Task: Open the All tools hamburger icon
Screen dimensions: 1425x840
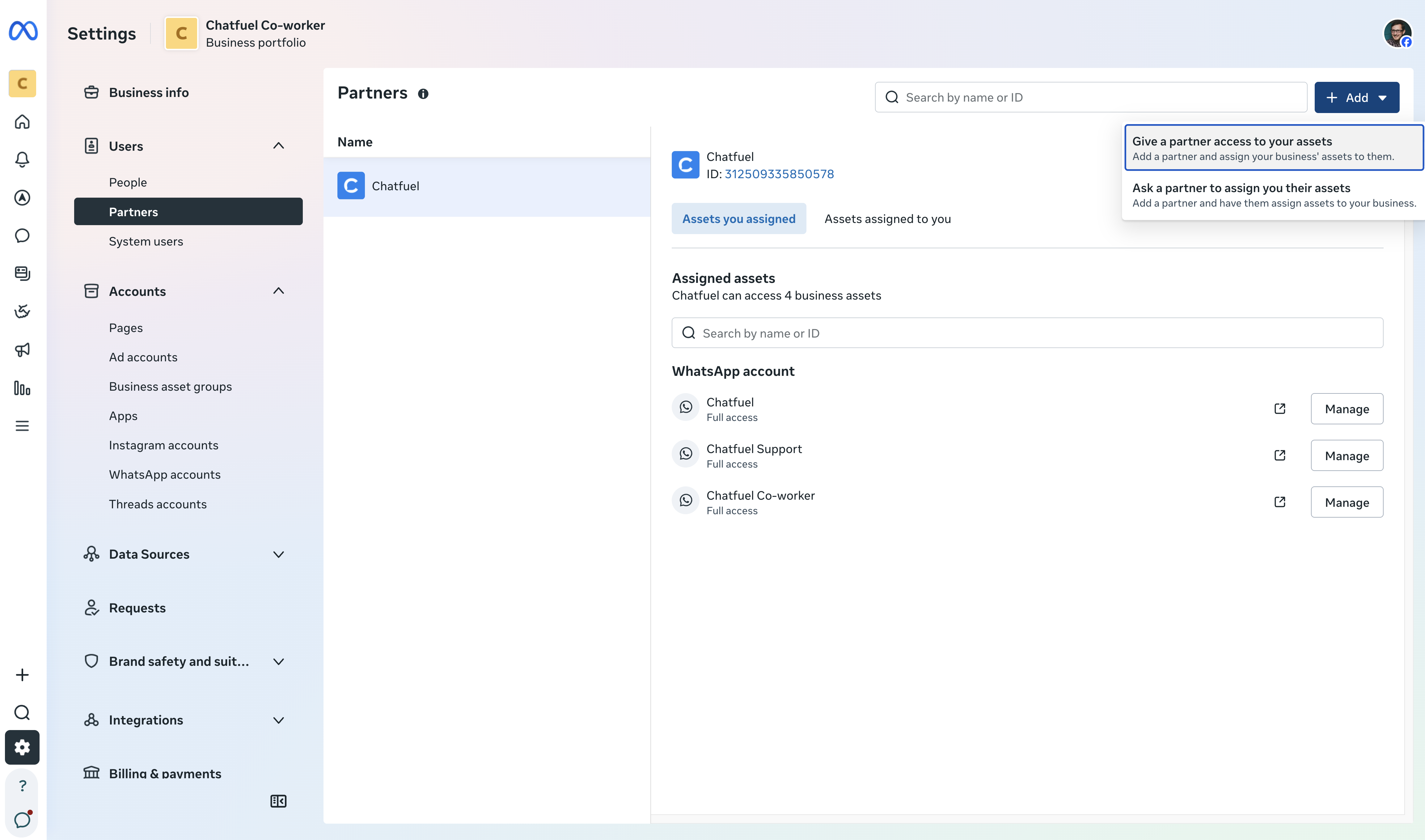Action: click(x=22, y=426)
